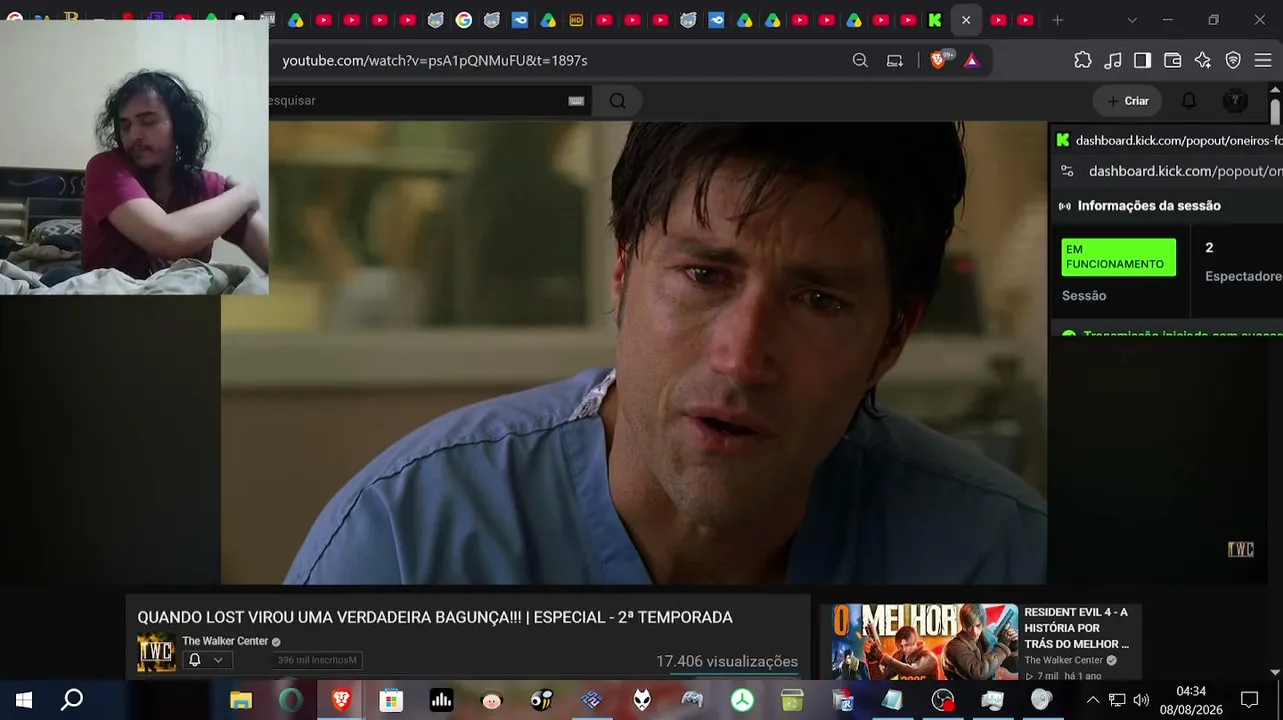Open the browser extensions puzzle icon
This screenshot has width=1283, height=720.
coord(1083,60)
